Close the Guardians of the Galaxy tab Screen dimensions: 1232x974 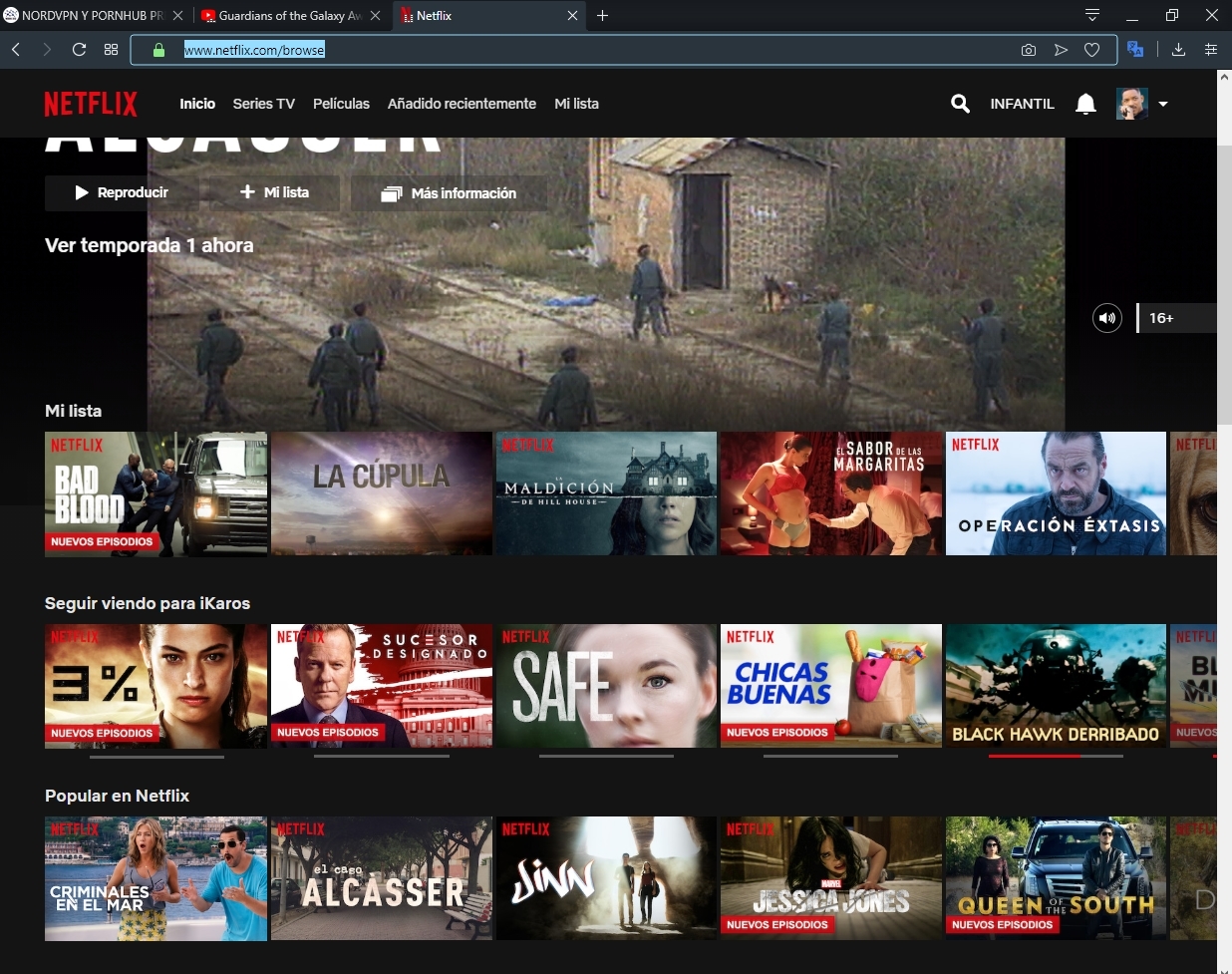tap(375, 15)
